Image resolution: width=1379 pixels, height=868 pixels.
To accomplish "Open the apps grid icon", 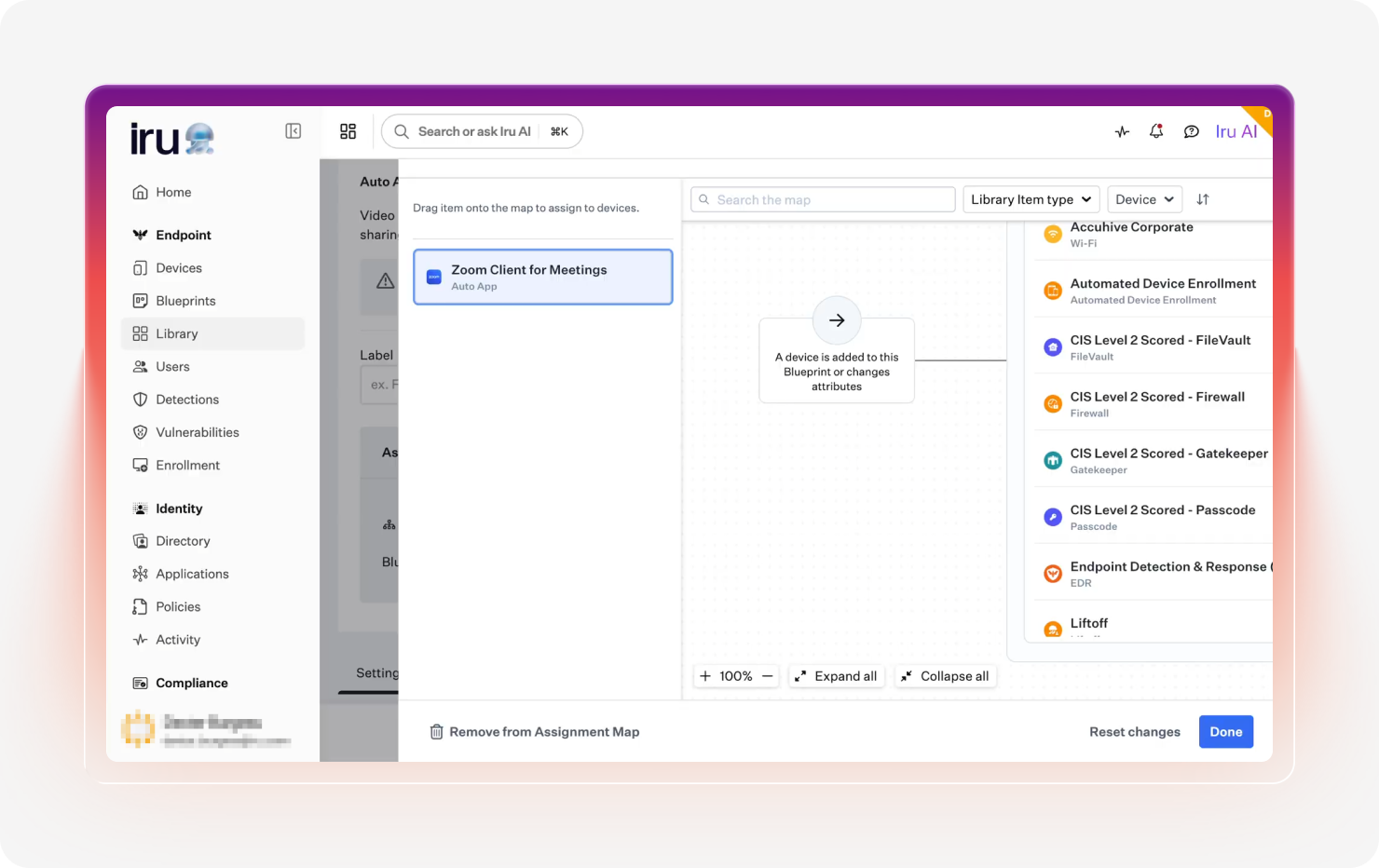I will click(x=348, y=131).
